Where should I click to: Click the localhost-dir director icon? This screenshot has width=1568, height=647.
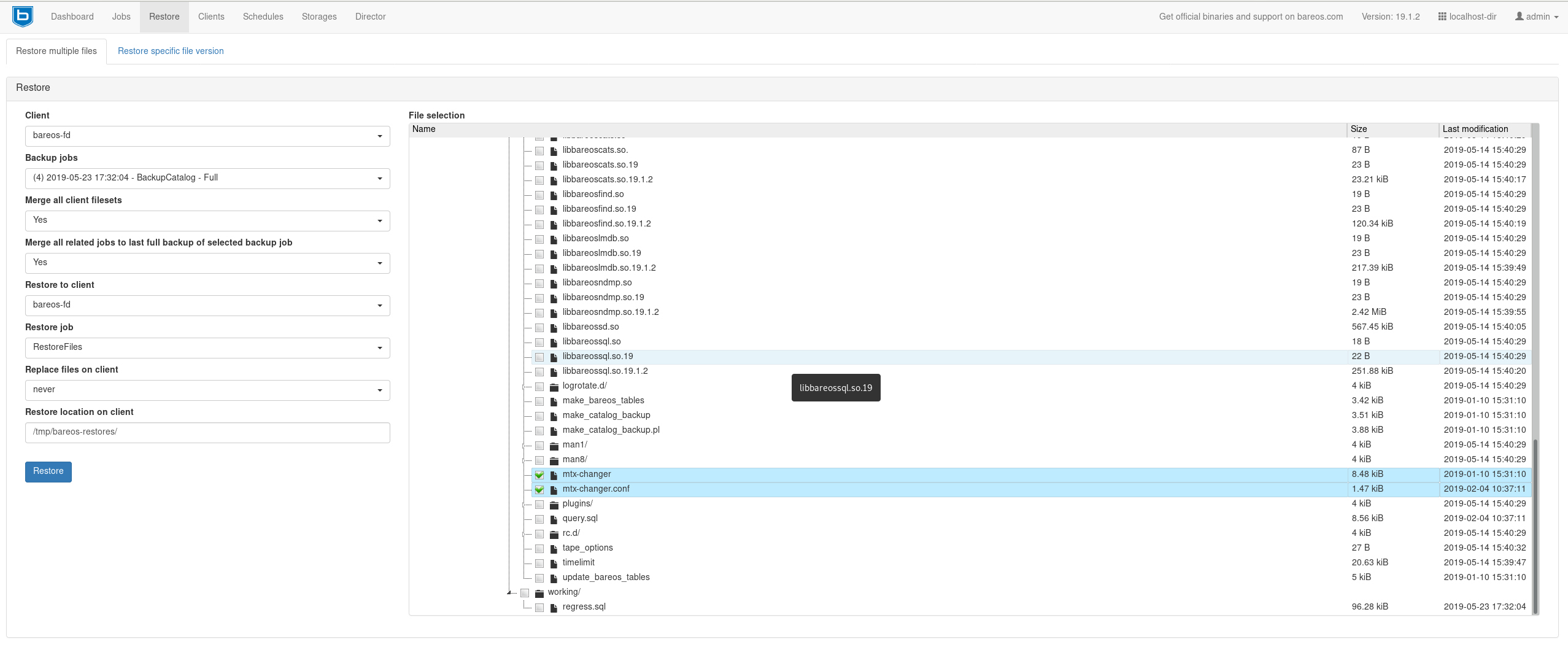tap(1441, 16)
